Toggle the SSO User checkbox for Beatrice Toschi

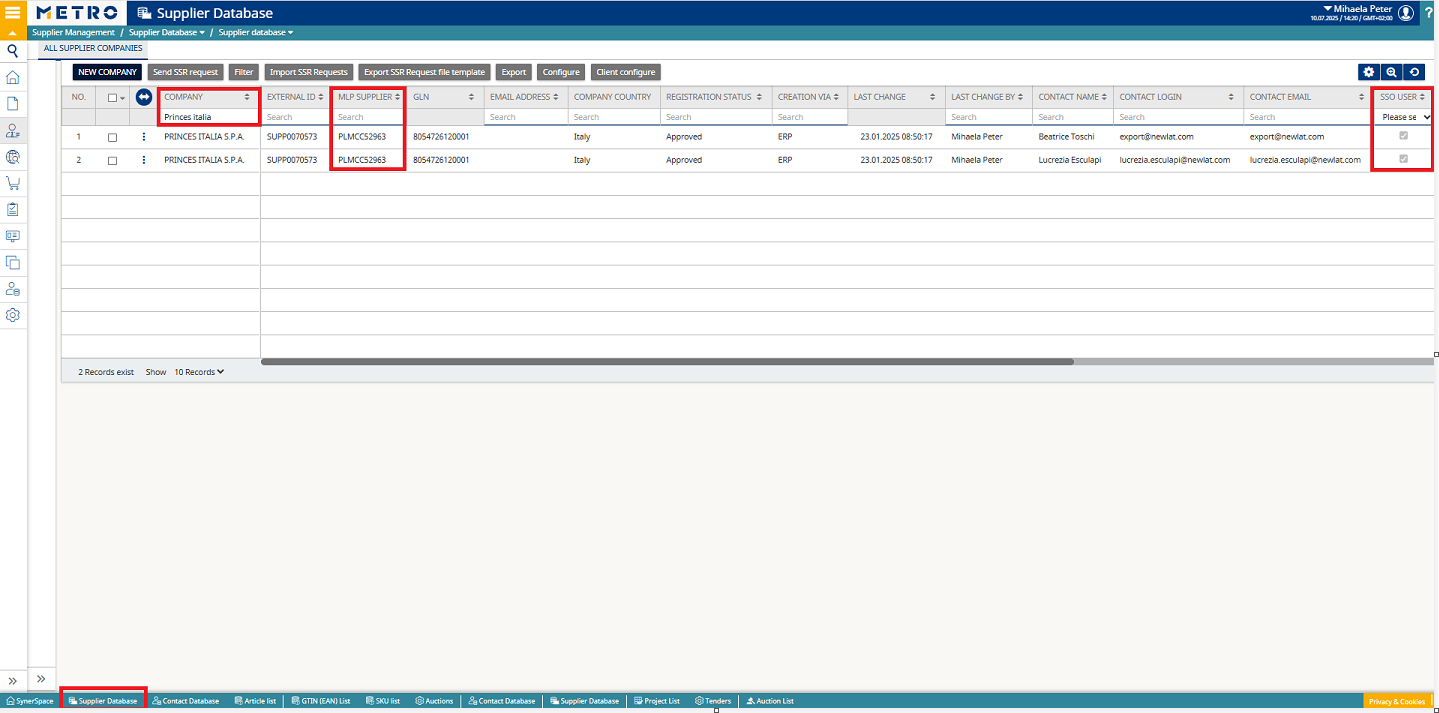[1403, 136]
